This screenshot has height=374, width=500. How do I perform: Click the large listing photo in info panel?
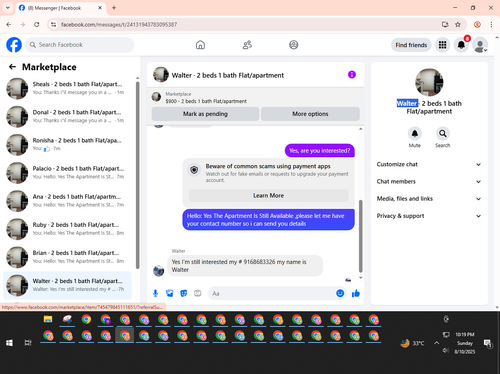tap(429, 82)
